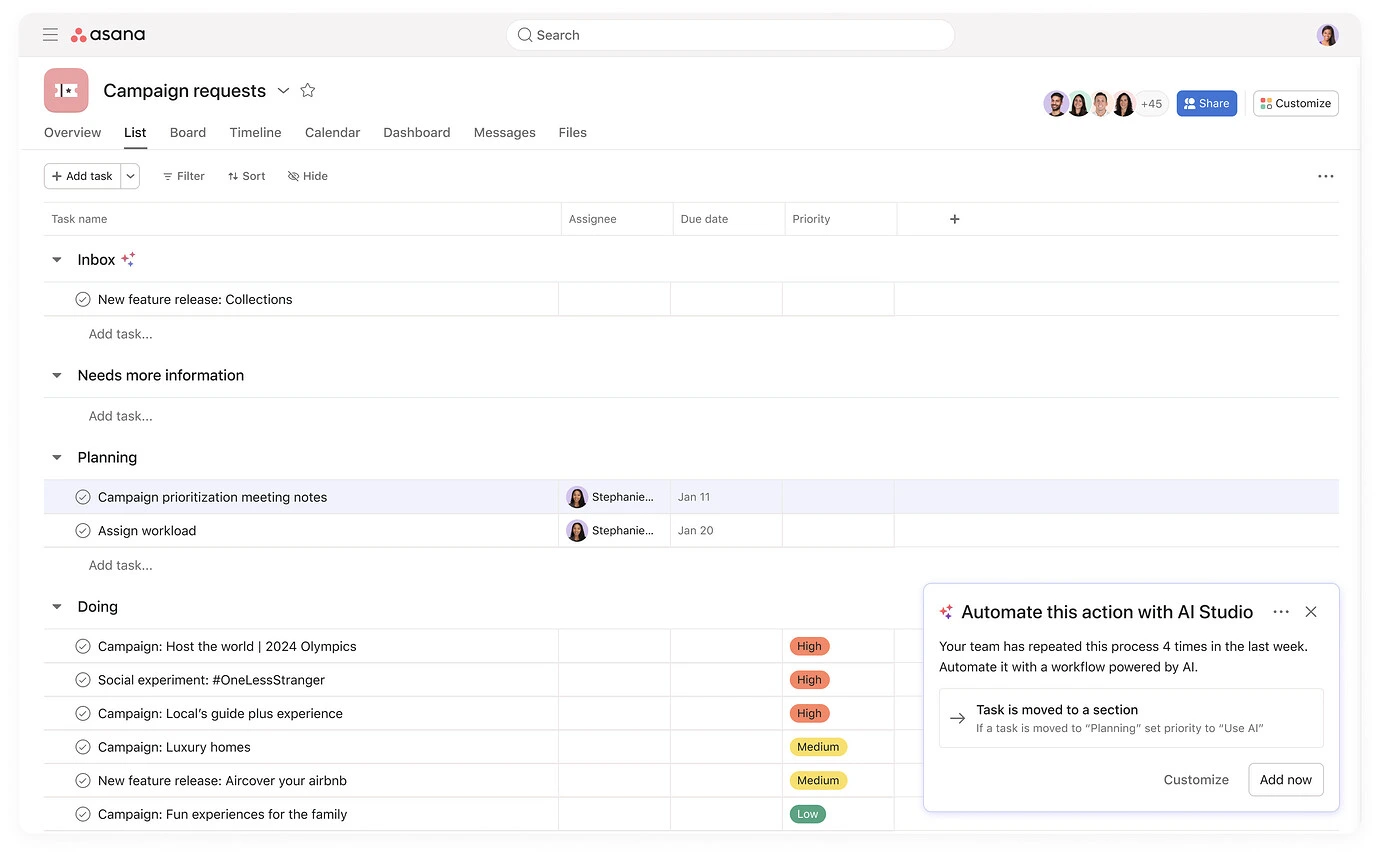The width and height of the screenshot is (1380, 856).
Task: Click the Asana logo
Action: 107,34
